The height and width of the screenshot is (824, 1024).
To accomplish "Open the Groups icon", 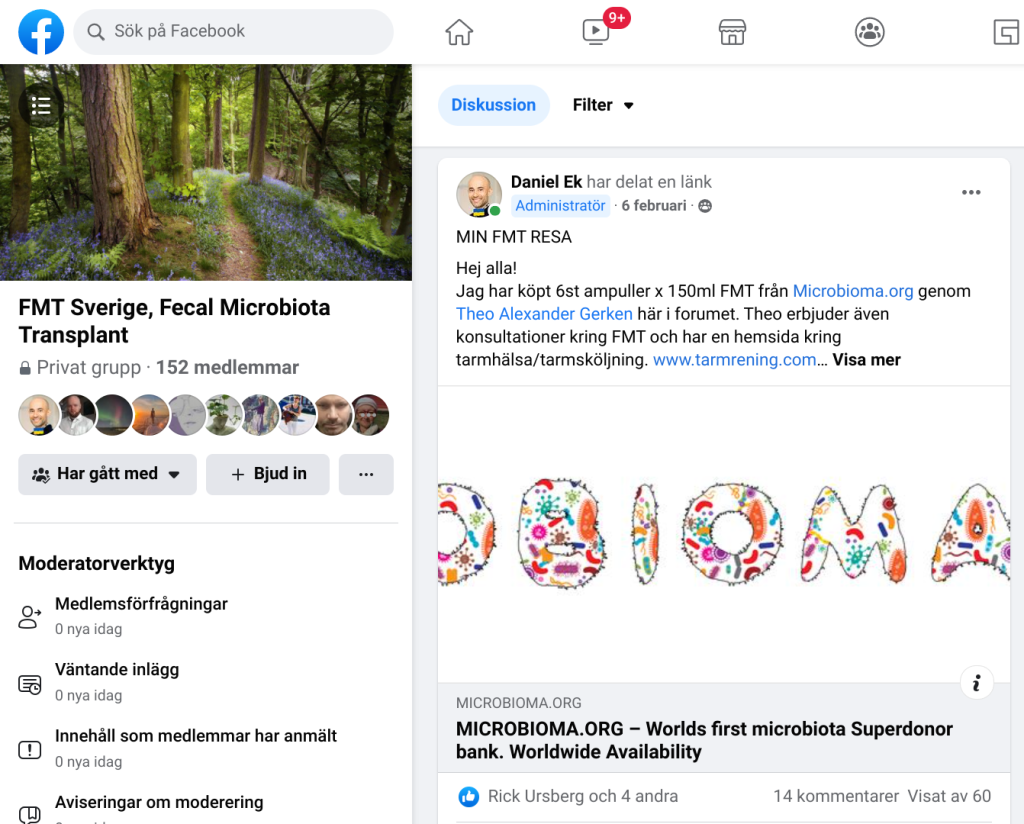I will click(x=869, y=31).
